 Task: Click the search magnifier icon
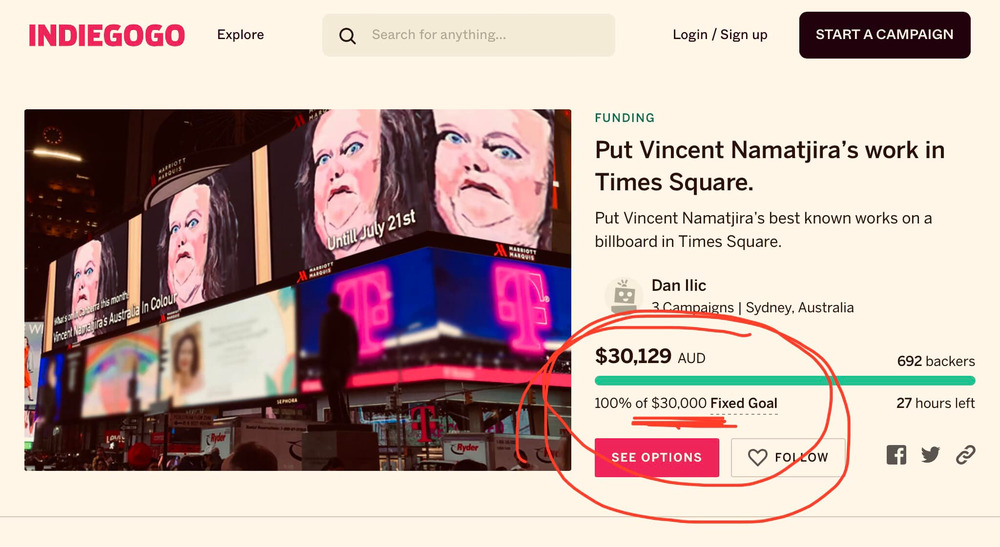[x=348, y=36]
